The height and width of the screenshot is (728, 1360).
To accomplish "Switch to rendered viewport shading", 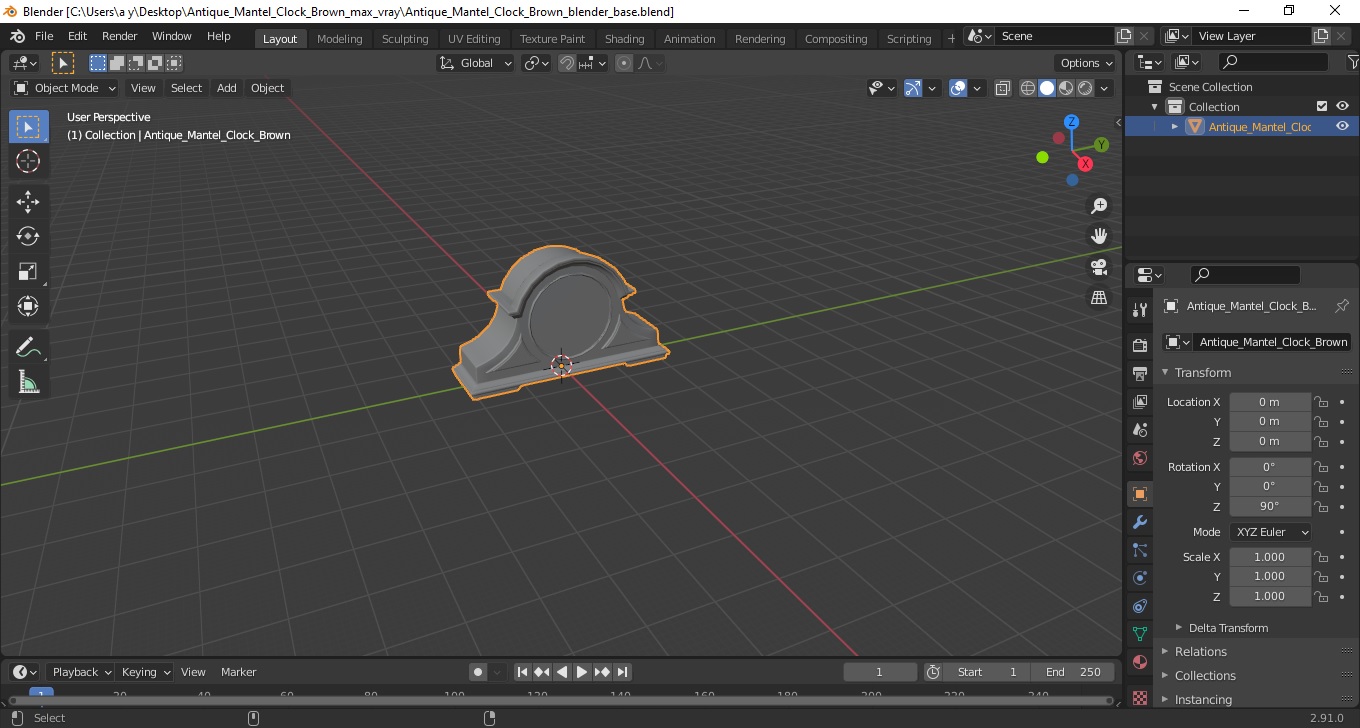I will [x=1084, y=88].
